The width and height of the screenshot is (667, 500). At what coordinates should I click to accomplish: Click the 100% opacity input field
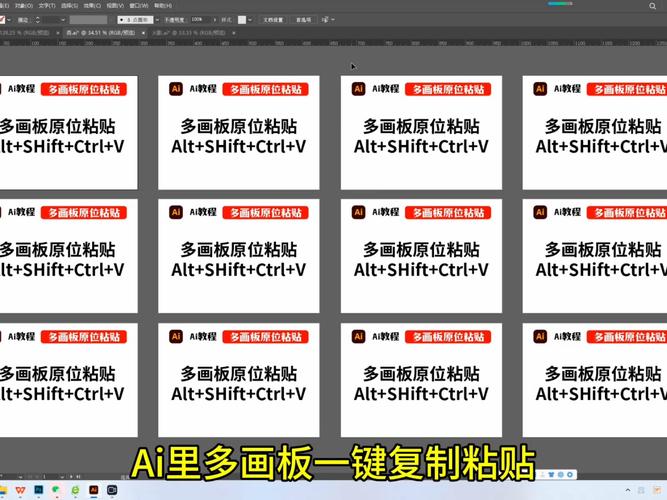[x=200, y=20]
